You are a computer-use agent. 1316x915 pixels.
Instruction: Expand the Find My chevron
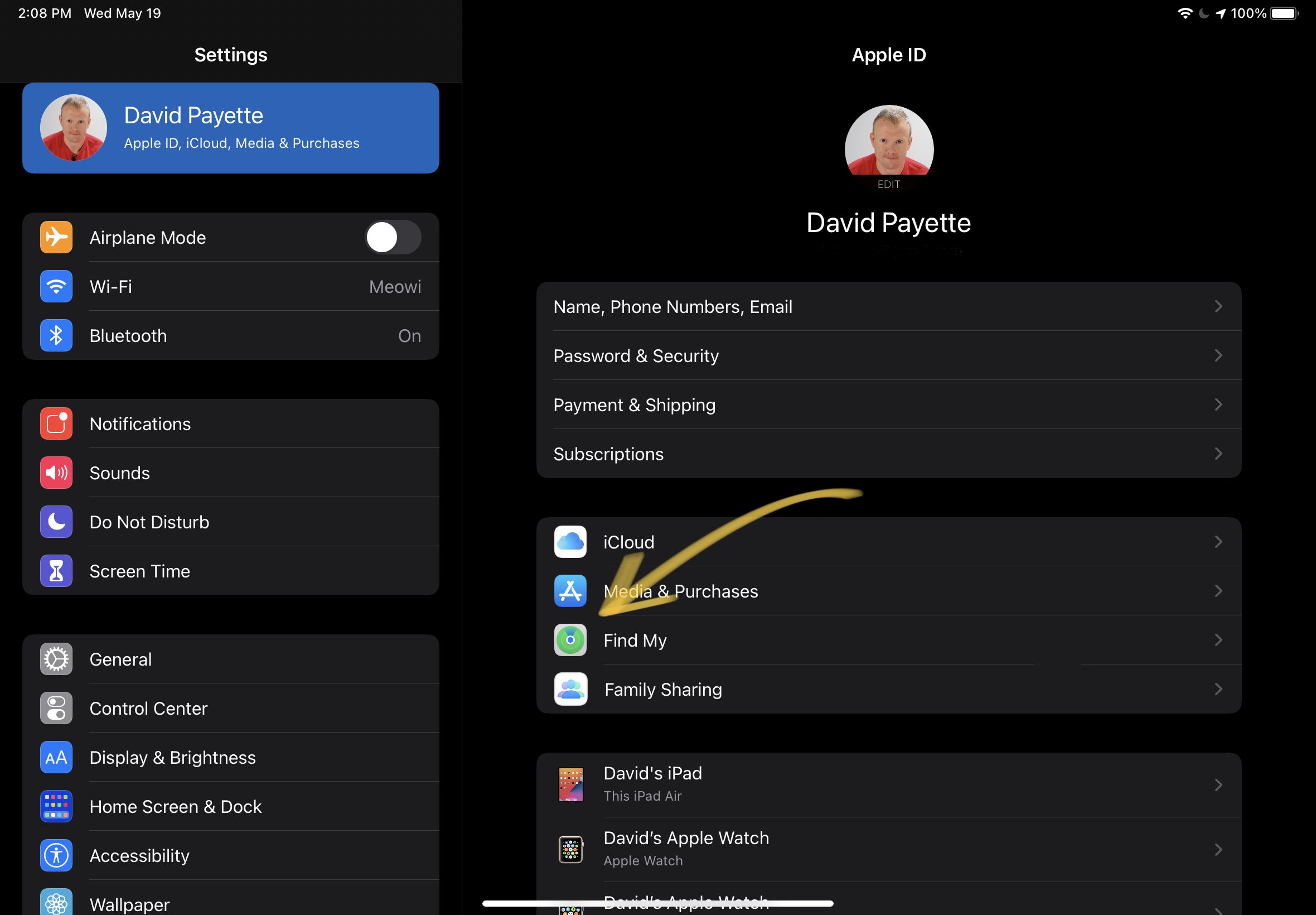pyautogui.click(x=1218, y=640)
